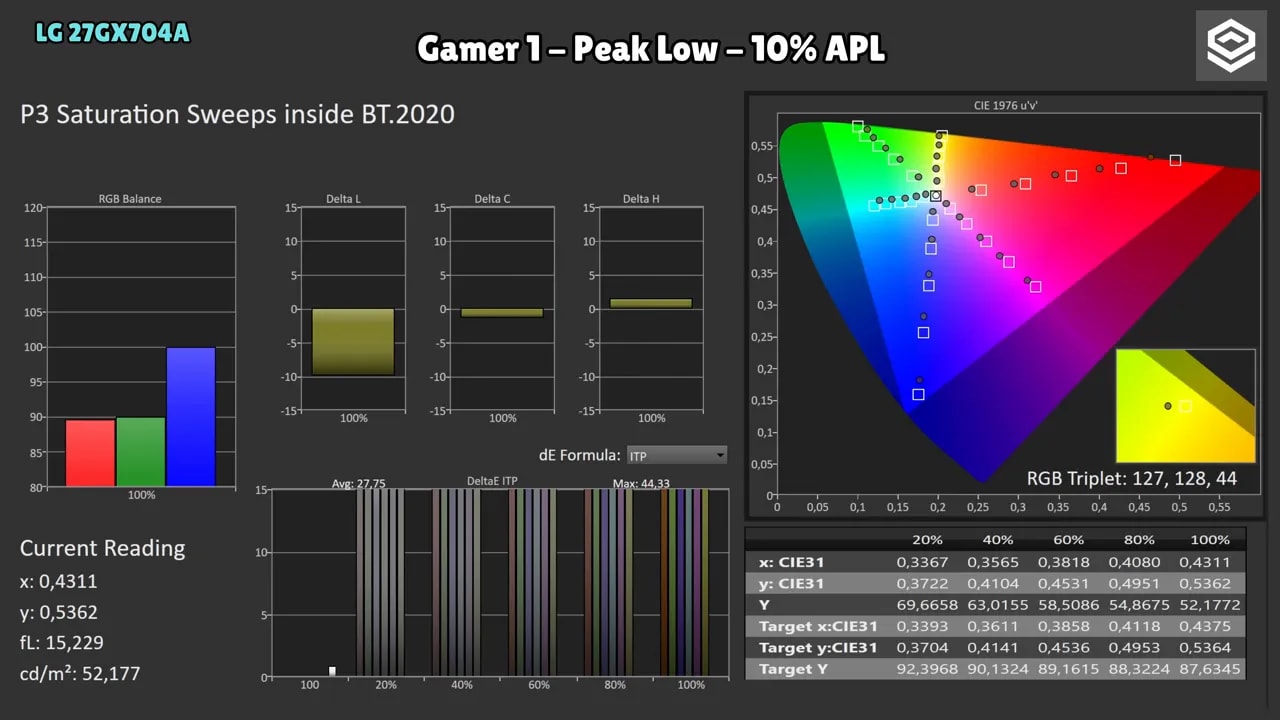This screenshot has width=1280, height=720.
Task: Click the yellow zoomed inset thumbnail
Action: click(1185, 405)
